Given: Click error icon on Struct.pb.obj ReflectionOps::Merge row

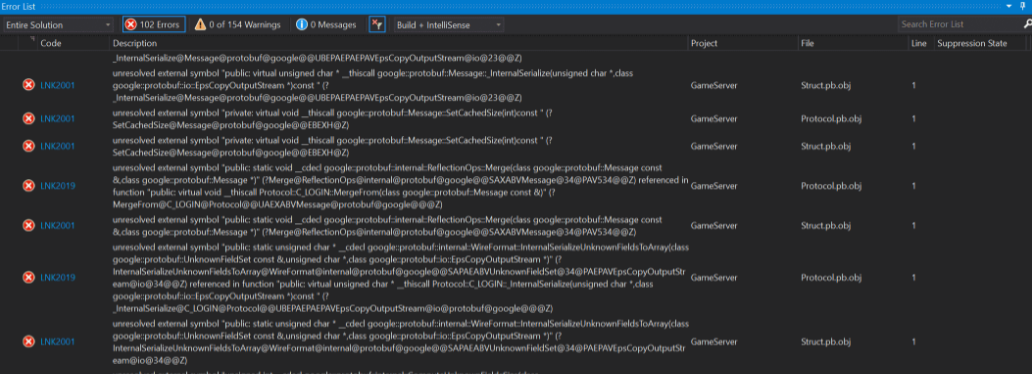Looking at the screenshot, I should (28, 225).
